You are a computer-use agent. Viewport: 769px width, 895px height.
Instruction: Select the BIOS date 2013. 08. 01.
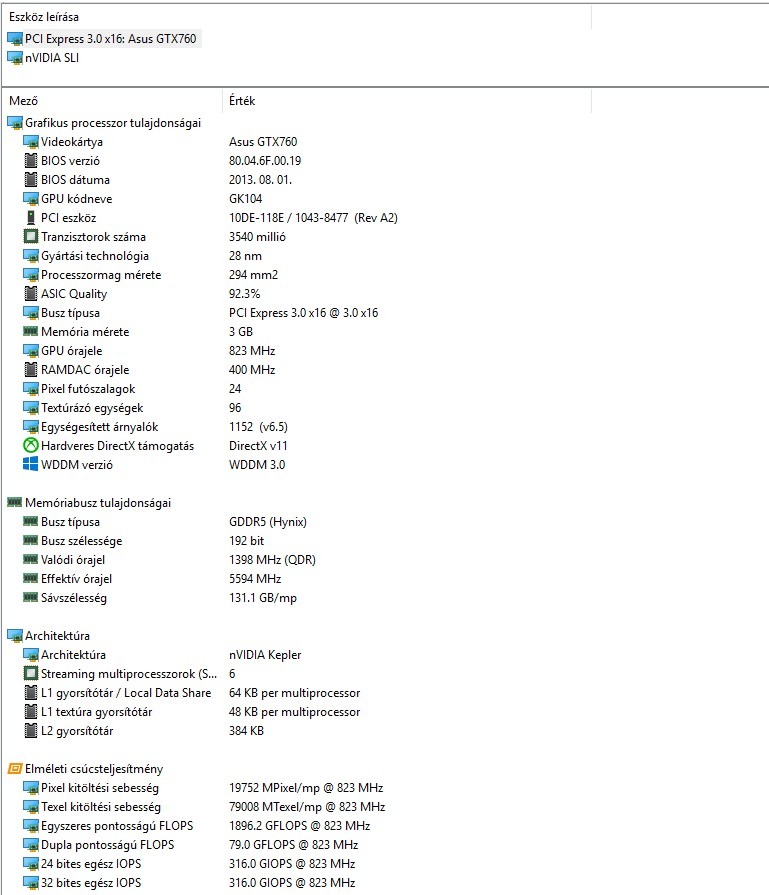[260, 179]
